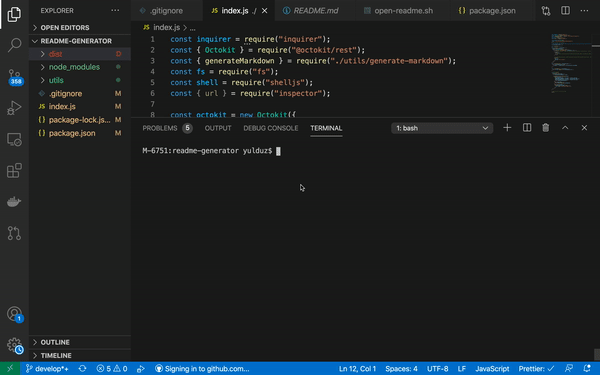Split the terminal panel
Viewport: 600px width, 375px height.
(527, 128)
